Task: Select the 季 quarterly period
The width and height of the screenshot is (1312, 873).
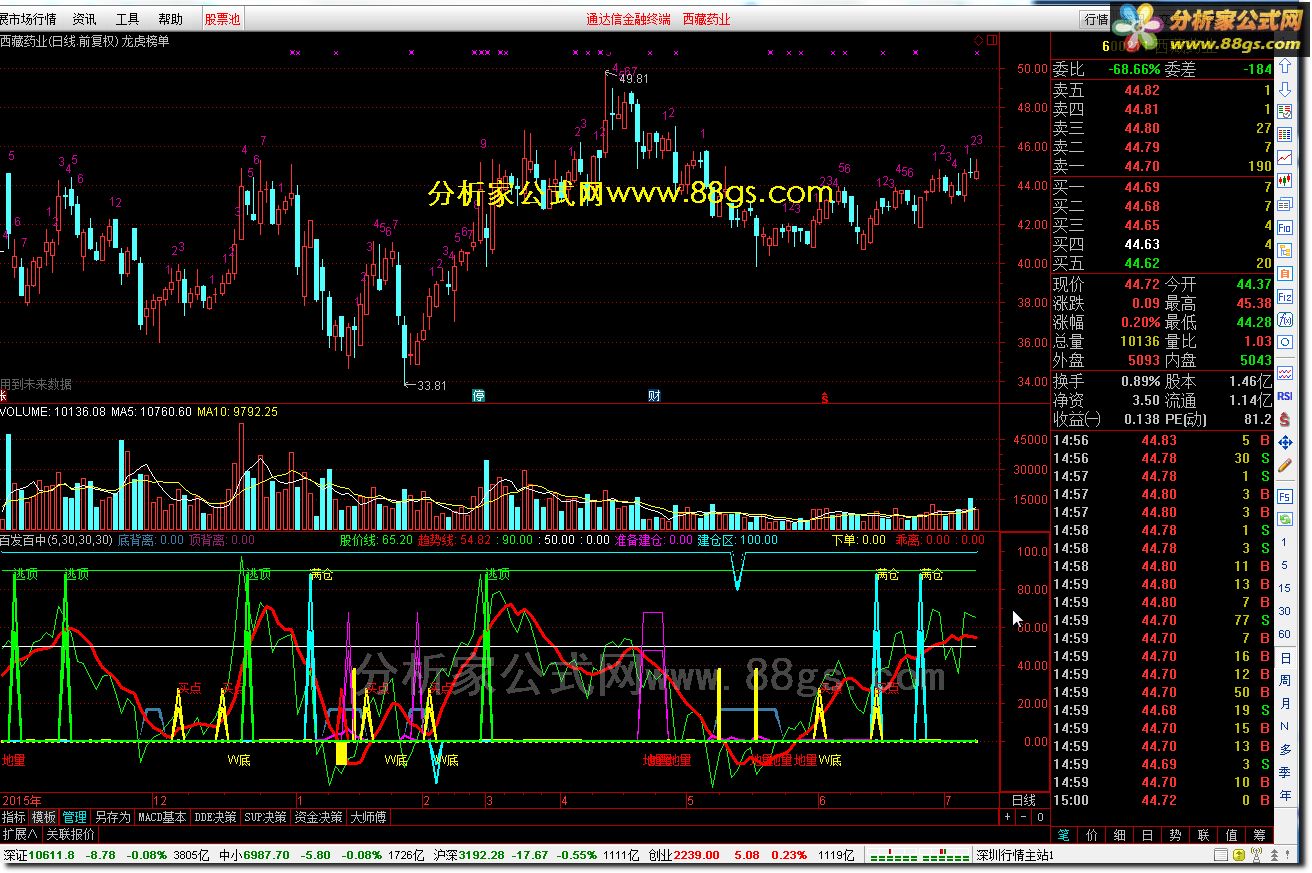Action: pyautogui.click(x=1285, y=772)
